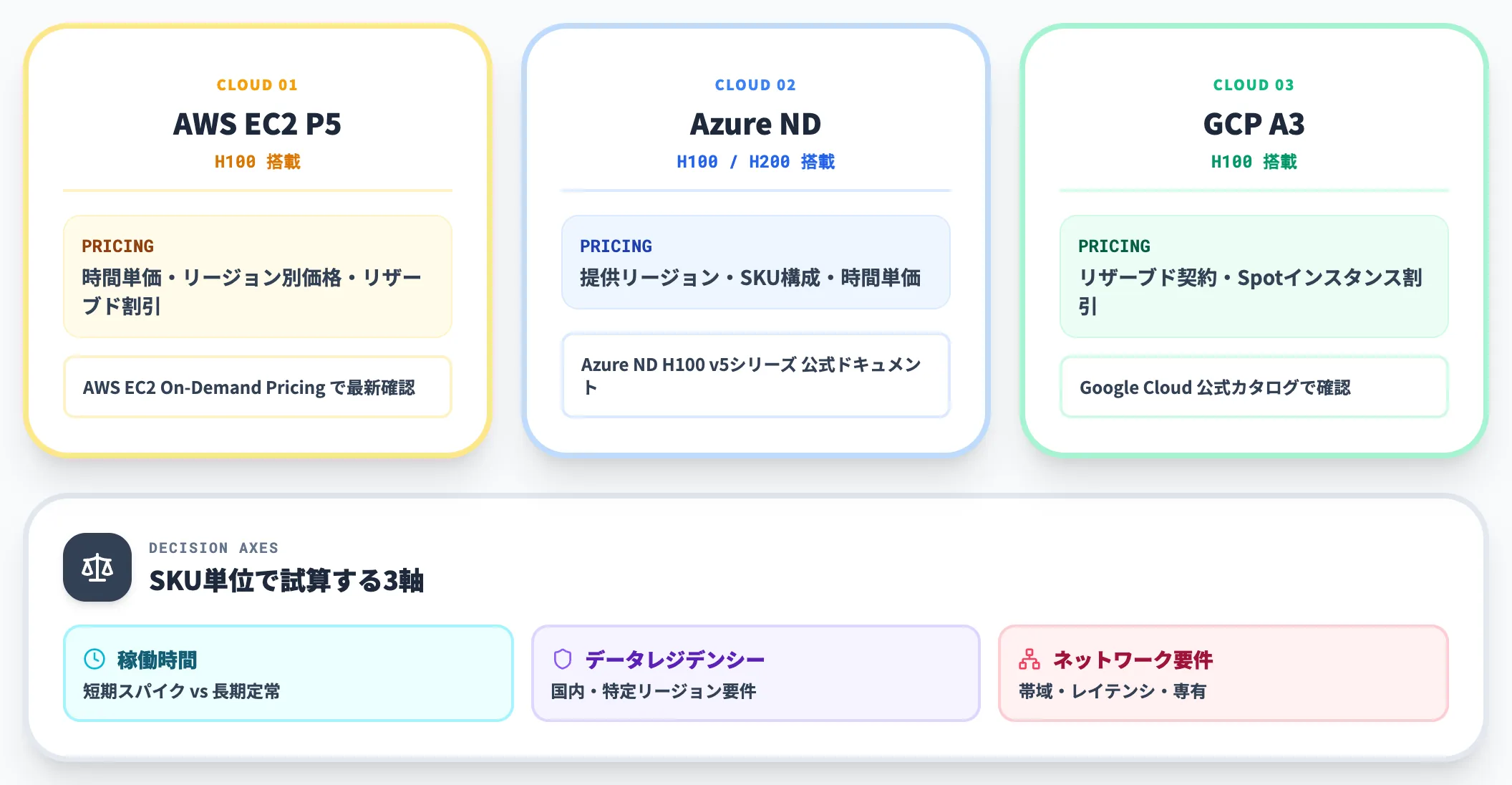Click the PRICING label in the GCP card
The height and width of the screenshot is (785, 1512).
tap(1115, 246)
